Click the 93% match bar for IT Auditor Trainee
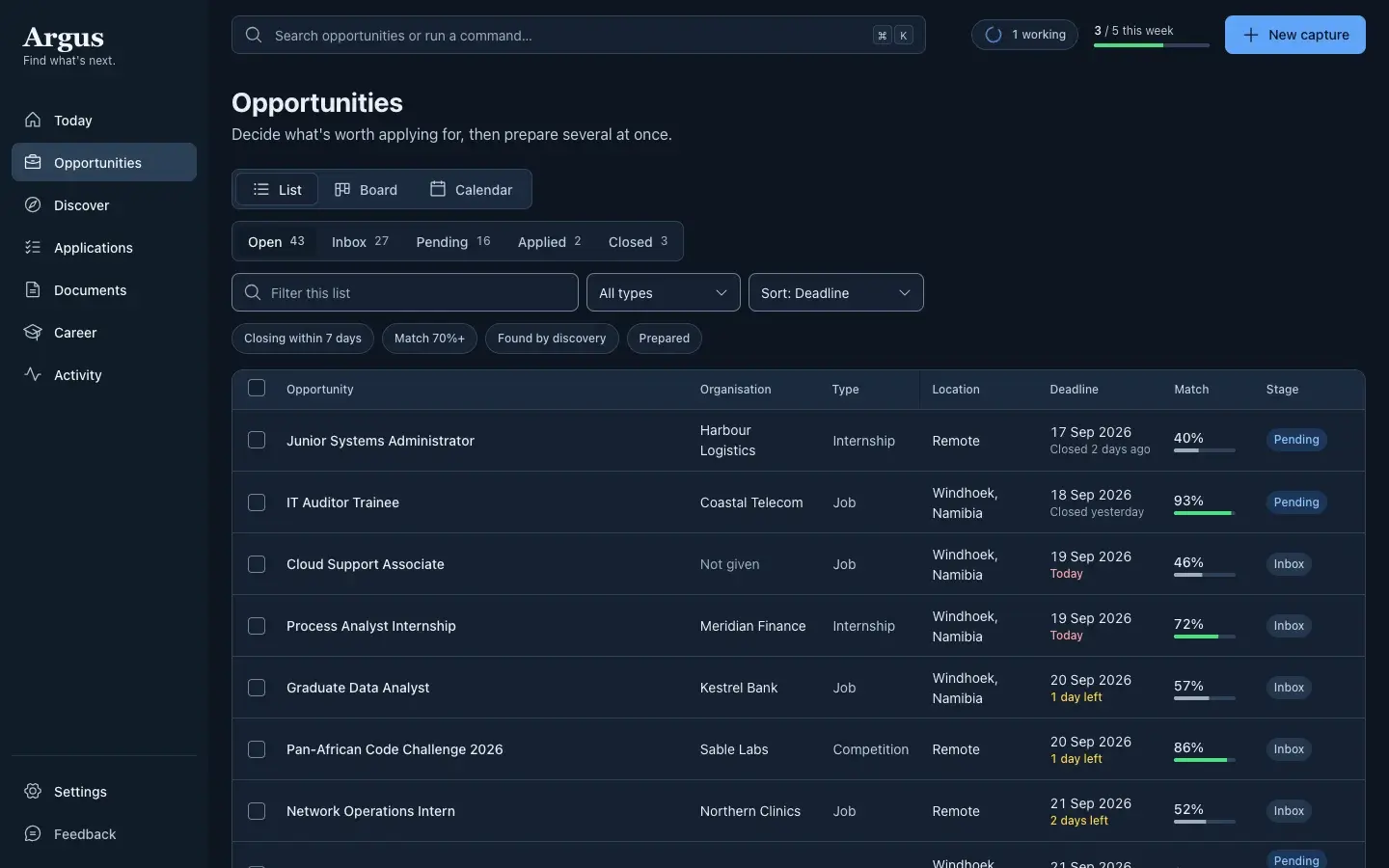 (1205, 513)
